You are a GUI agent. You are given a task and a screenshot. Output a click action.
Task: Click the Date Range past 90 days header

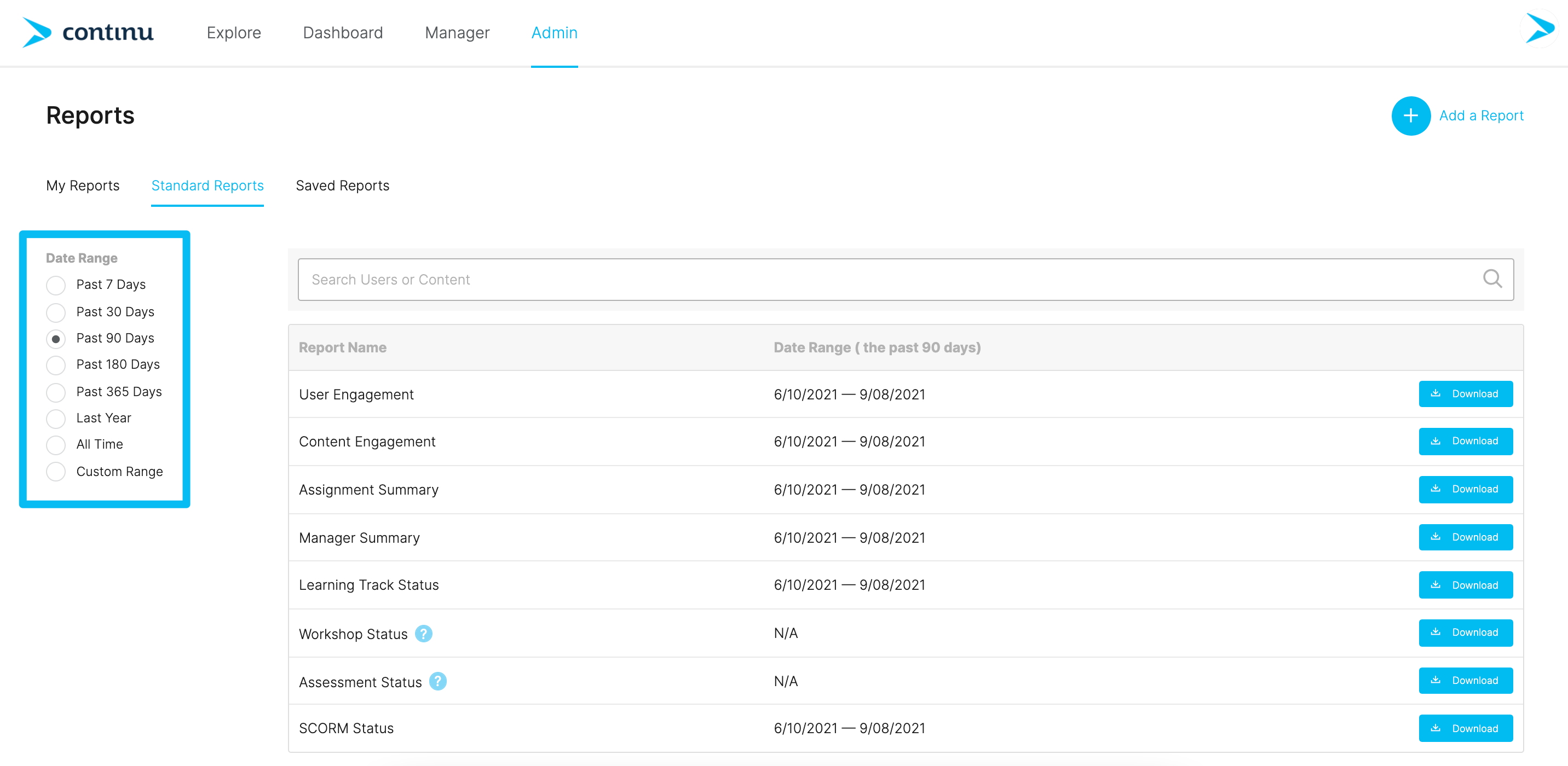pyautogui.click(x=877, y=347)
